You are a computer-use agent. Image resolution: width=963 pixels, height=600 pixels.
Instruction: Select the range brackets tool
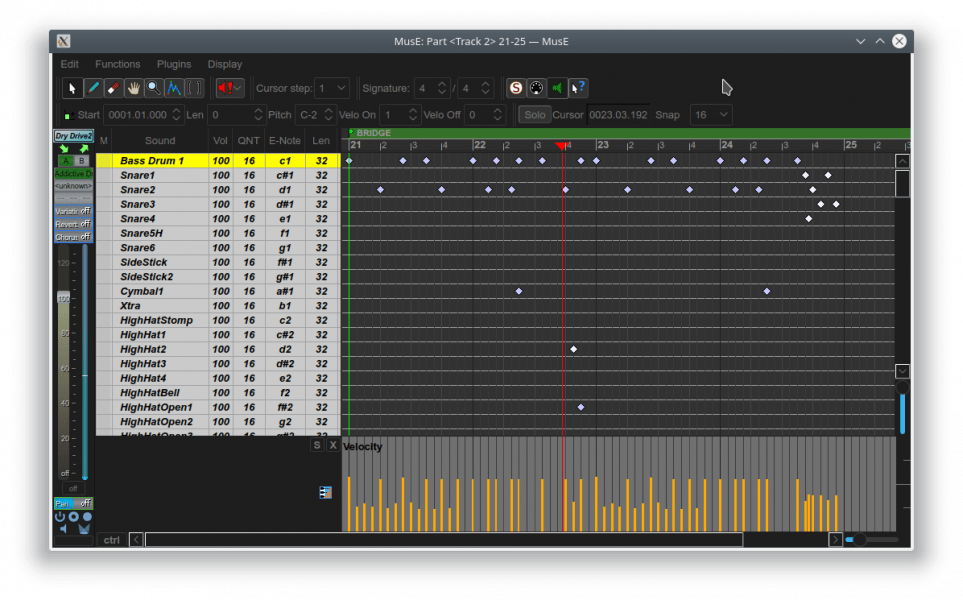194,88
